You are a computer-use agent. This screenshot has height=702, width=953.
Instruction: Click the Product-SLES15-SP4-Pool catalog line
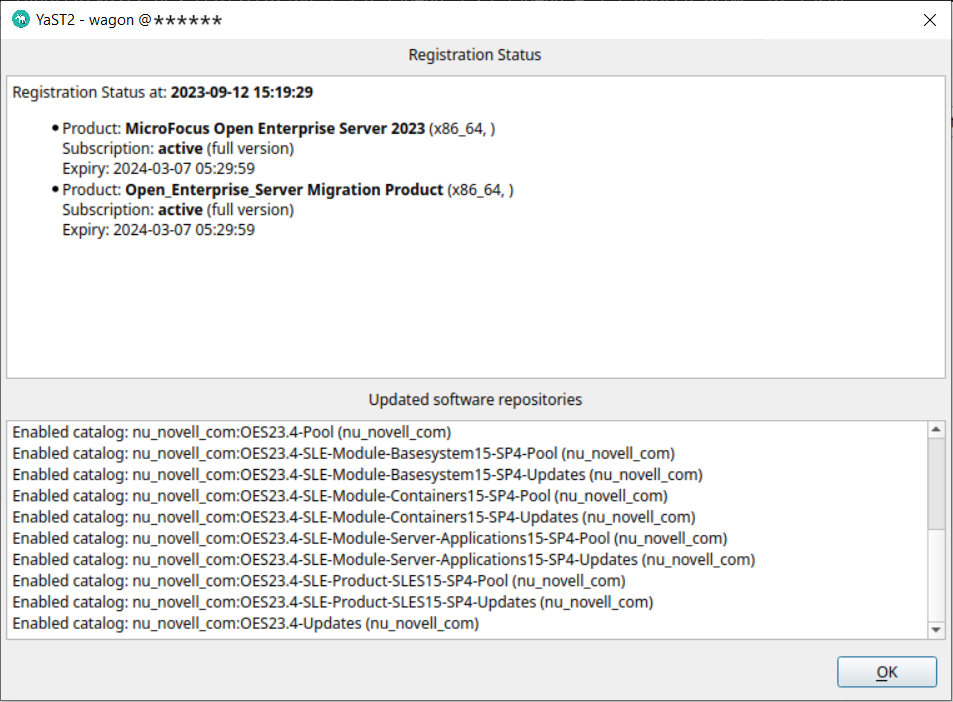319,581
